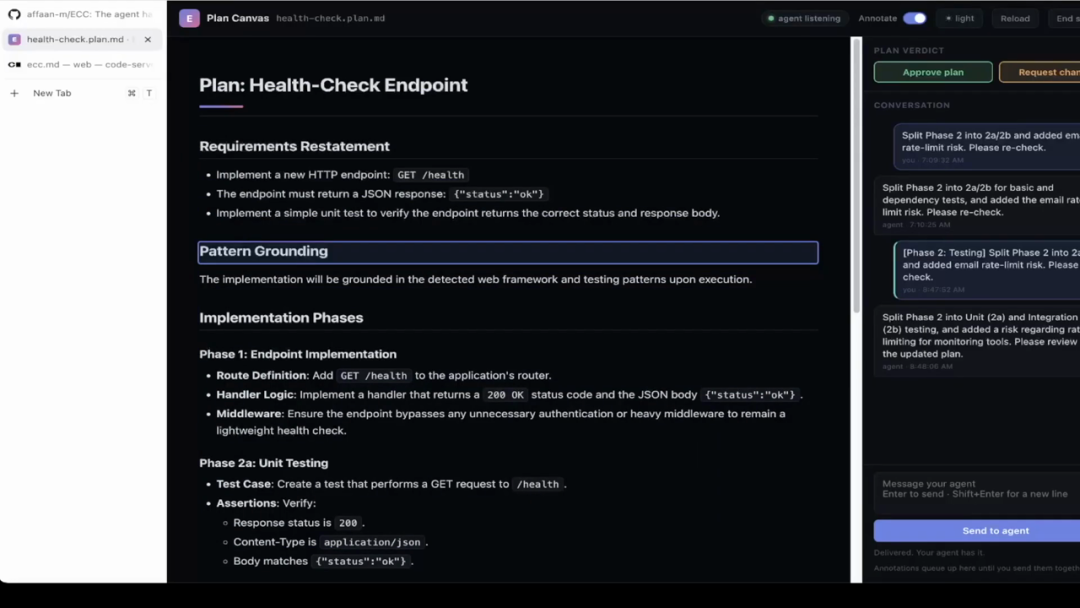Click the Phase 2: Testing conversation message
Image resolution: width=1080 pixels, height=608 pixels.
point(986,269)
